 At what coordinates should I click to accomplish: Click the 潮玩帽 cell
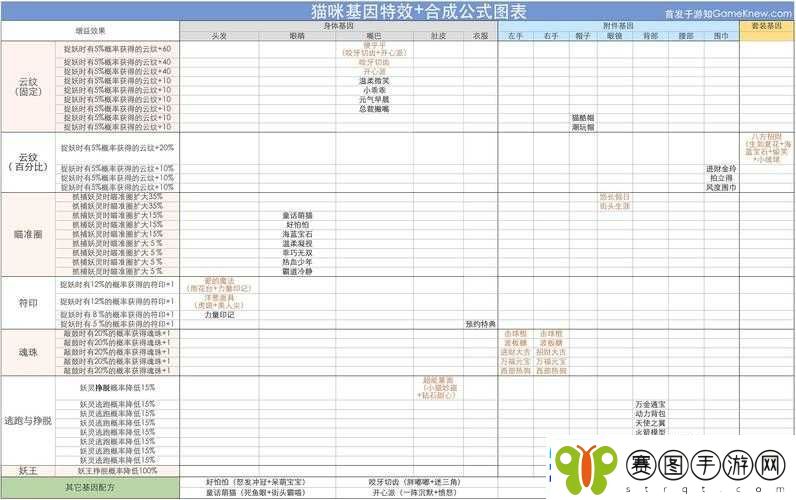click(583, 127)
